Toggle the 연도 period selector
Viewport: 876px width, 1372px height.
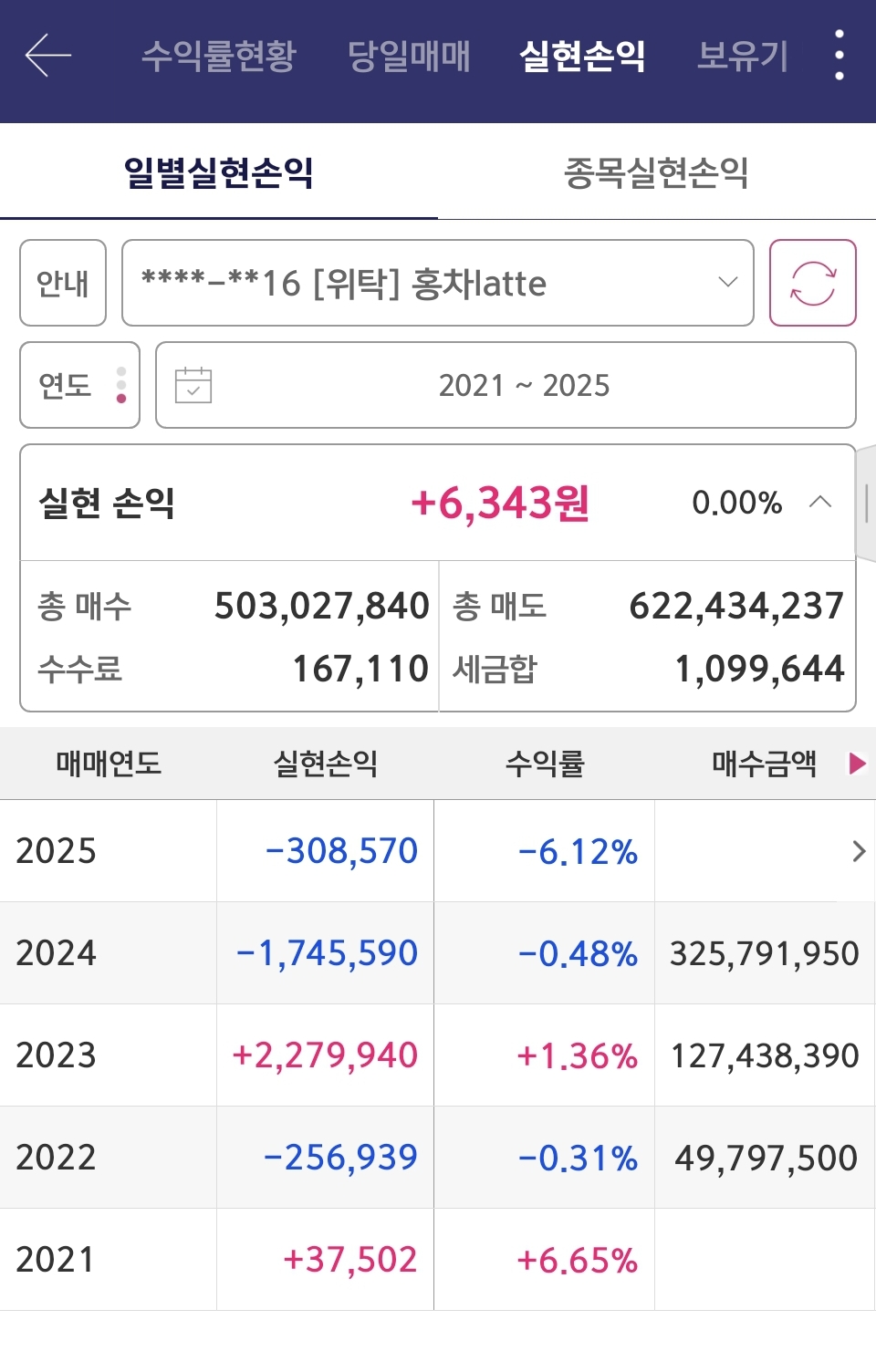point(79,385)
